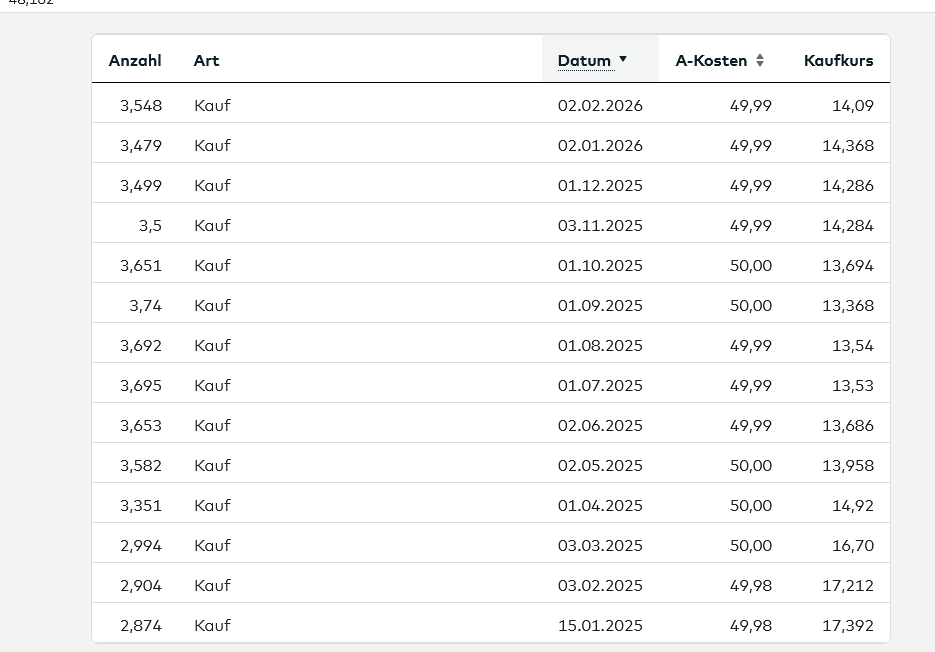Click purchase price 14,286
The image size is (935, 652).
[x=848, y=186]
